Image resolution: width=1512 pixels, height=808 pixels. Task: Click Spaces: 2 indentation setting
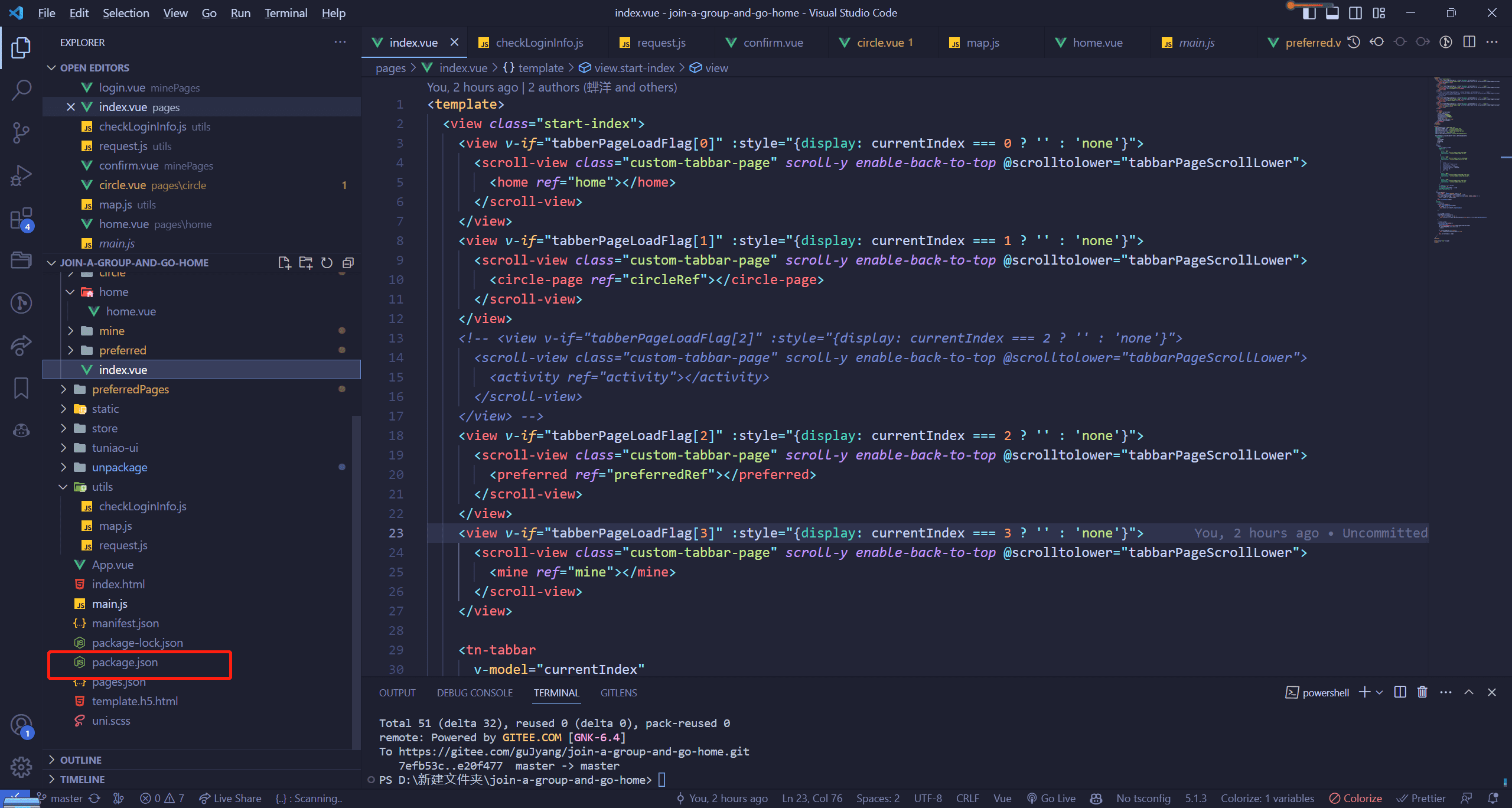[x=878, y=799]
